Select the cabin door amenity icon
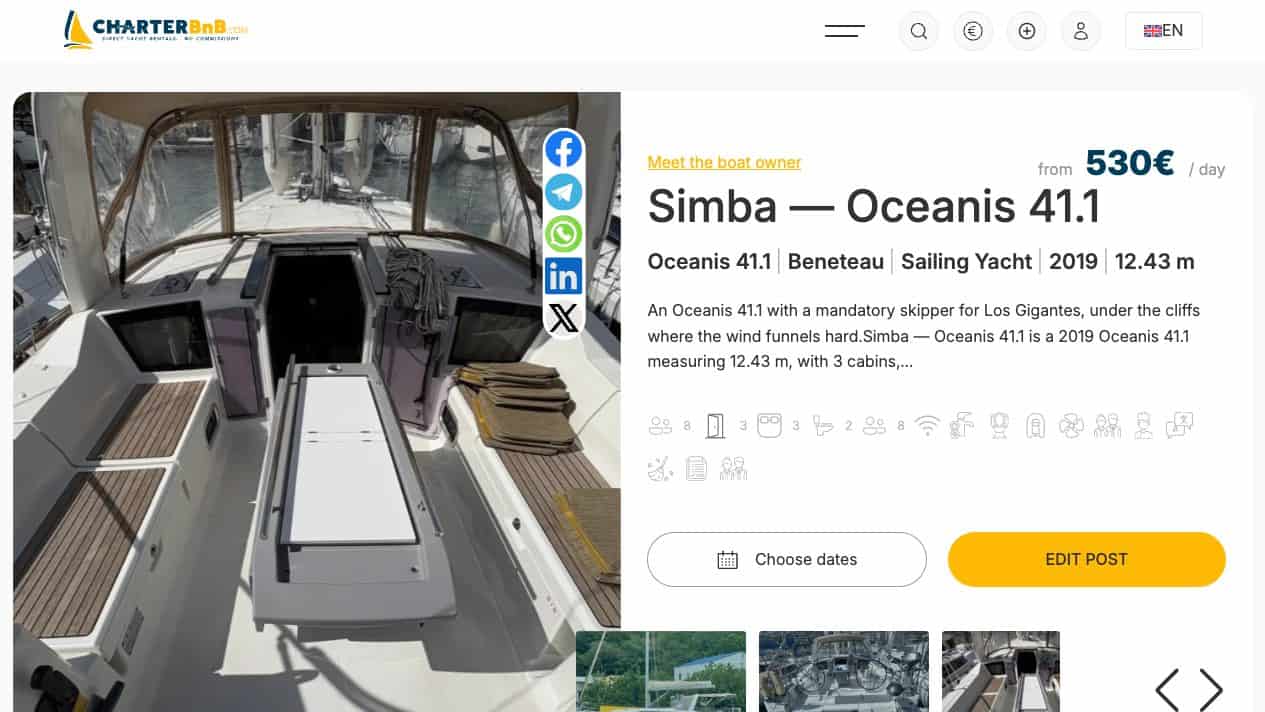 point(715,426)
